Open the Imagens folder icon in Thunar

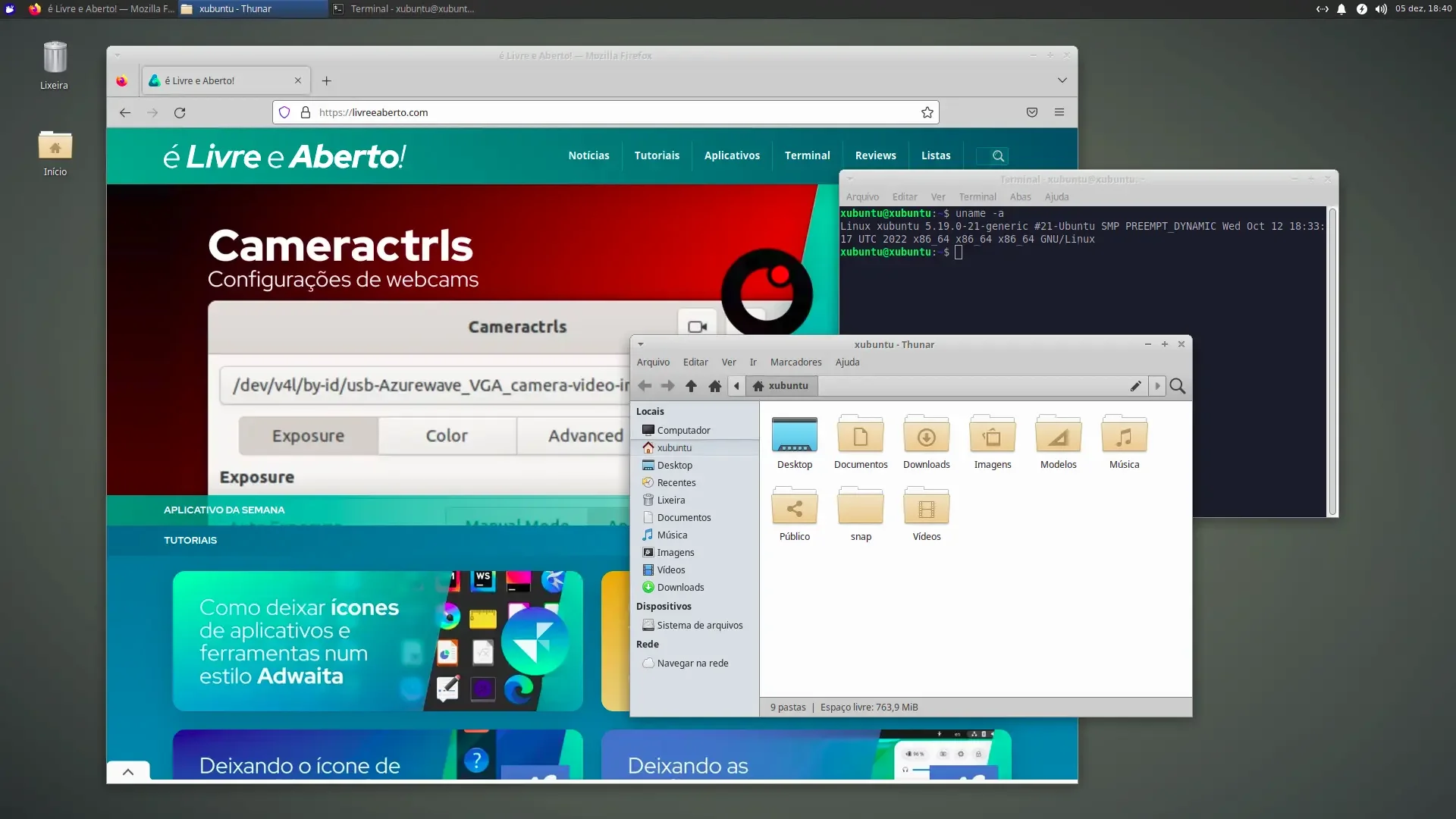pyautogui.click(x=992, y=435)
